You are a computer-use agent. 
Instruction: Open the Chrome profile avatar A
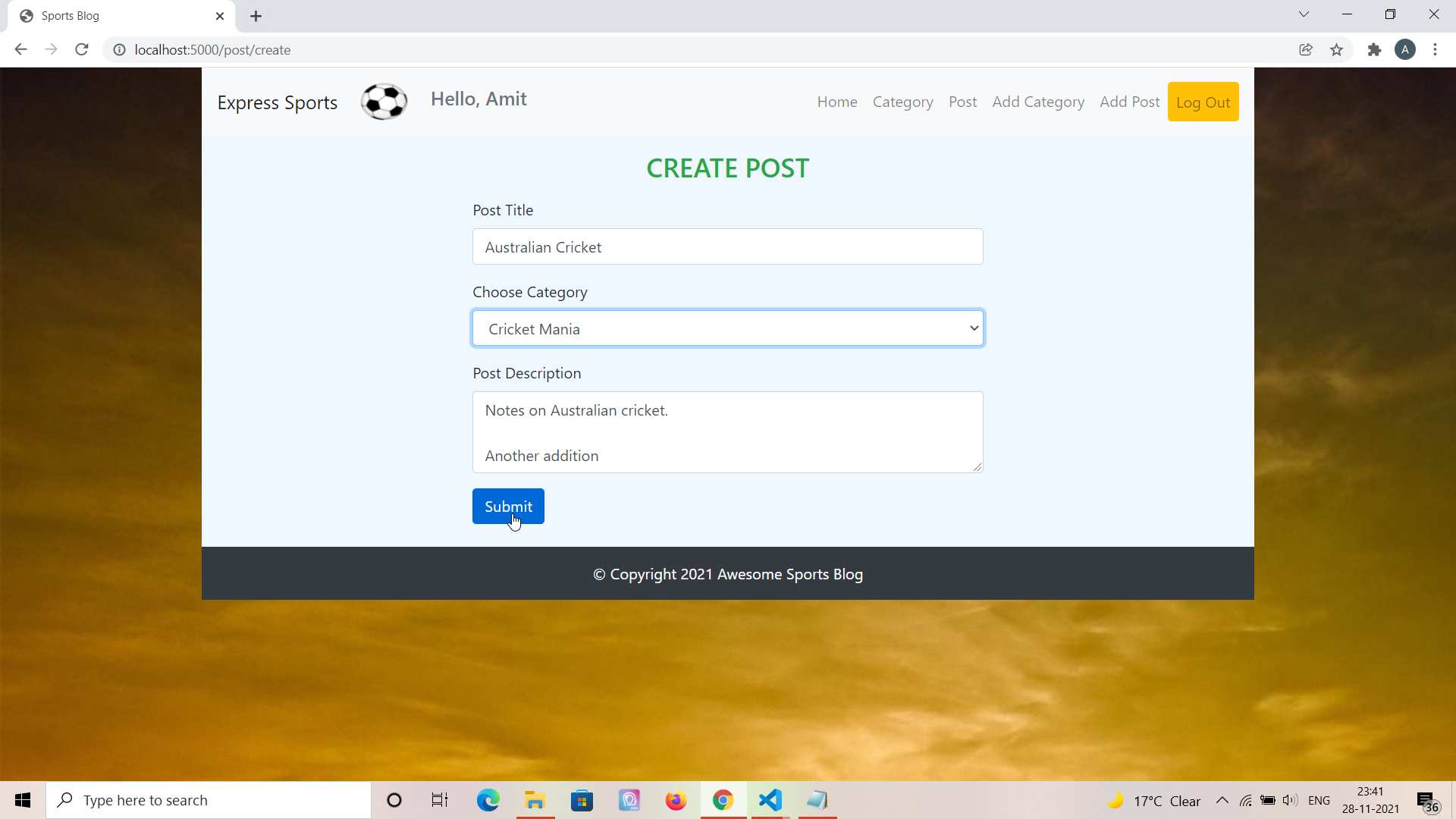1405,50
